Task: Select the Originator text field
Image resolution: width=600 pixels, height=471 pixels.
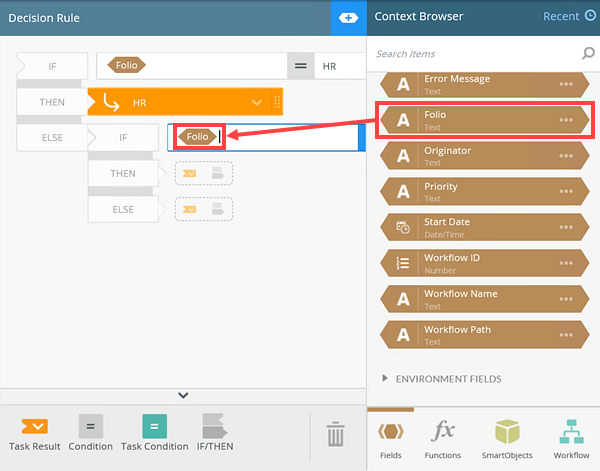Action: (x=484, y=156)
